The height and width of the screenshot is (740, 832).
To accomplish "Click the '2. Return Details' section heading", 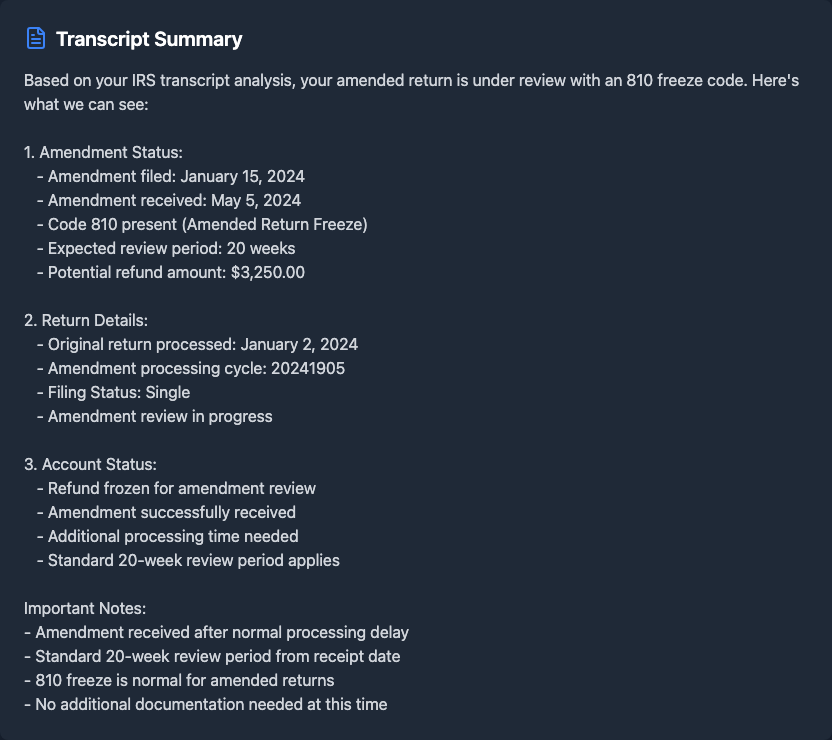I will point(86,321).
